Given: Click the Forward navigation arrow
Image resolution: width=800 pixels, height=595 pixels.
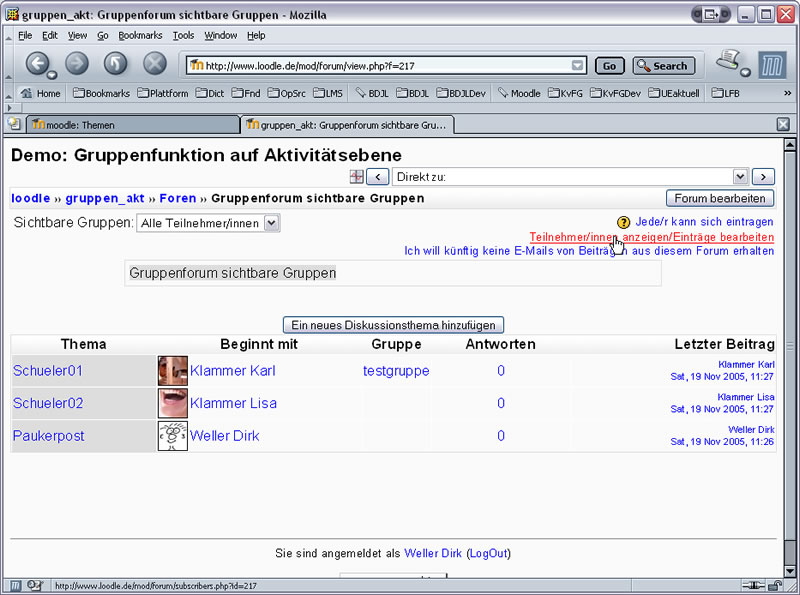Looking at the screenshot, I should click(x=77, y=65).
